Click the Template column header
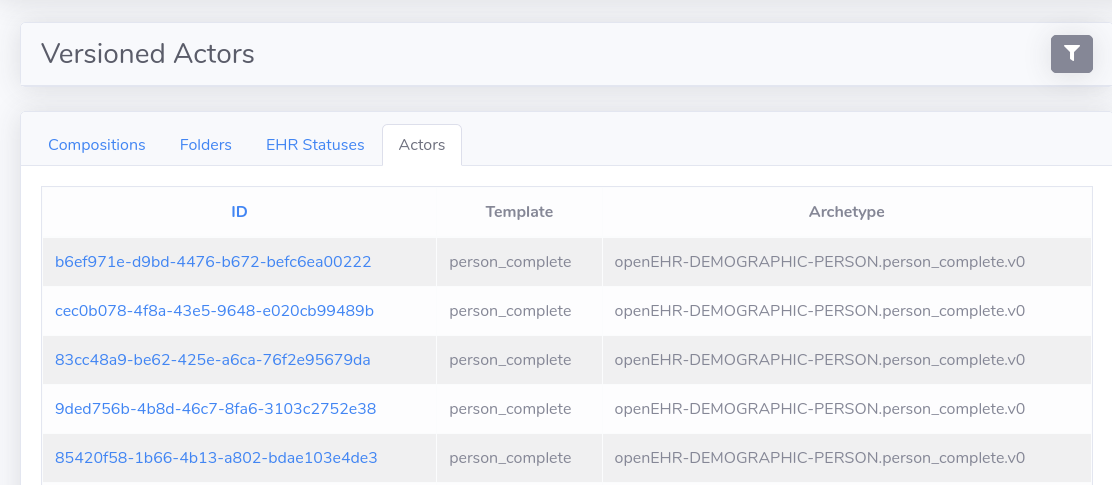This screenshot has width=1112, height=485. point(519,212)
